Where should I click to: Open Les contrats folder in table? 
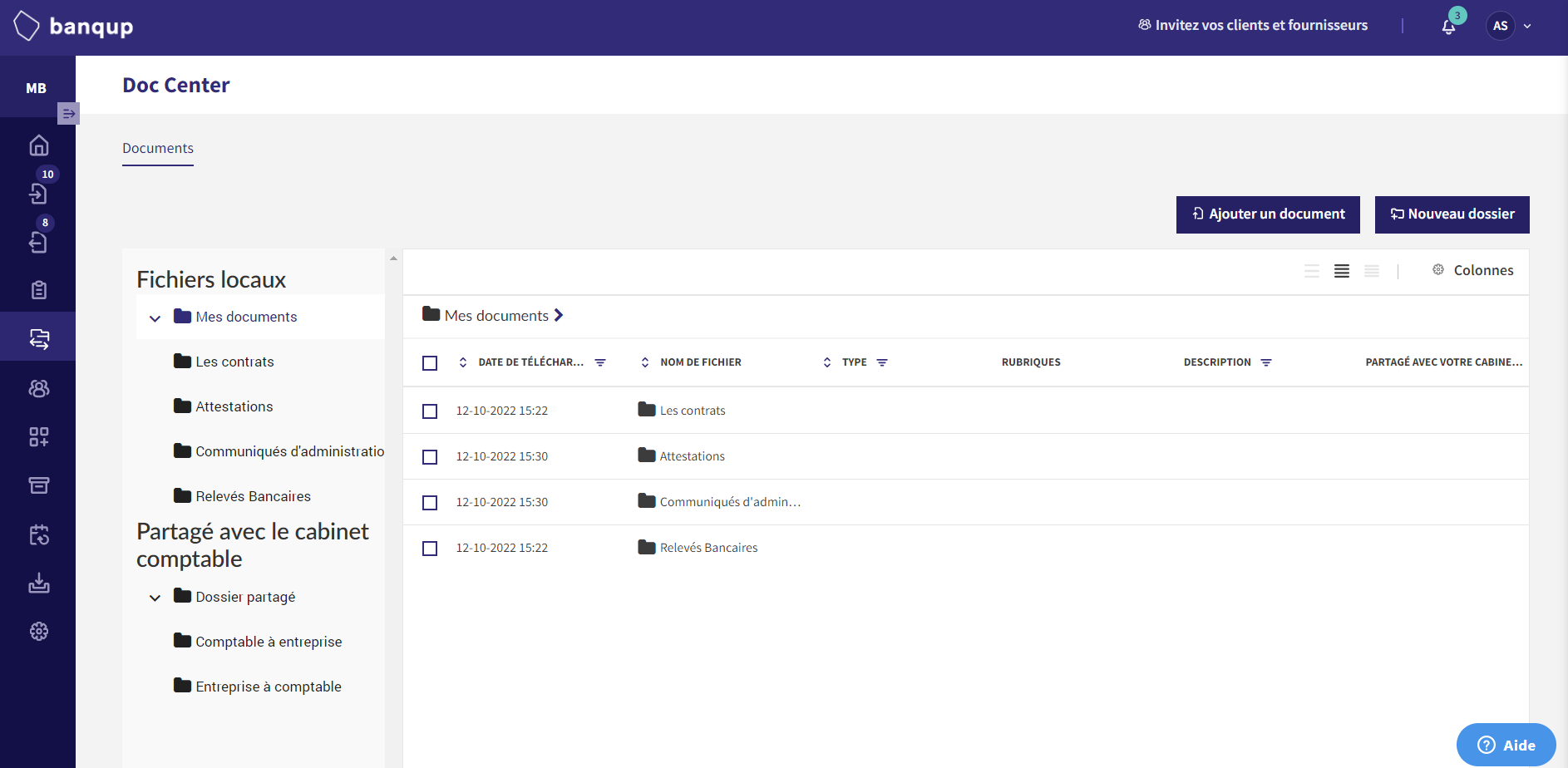(x=682, y=411)
